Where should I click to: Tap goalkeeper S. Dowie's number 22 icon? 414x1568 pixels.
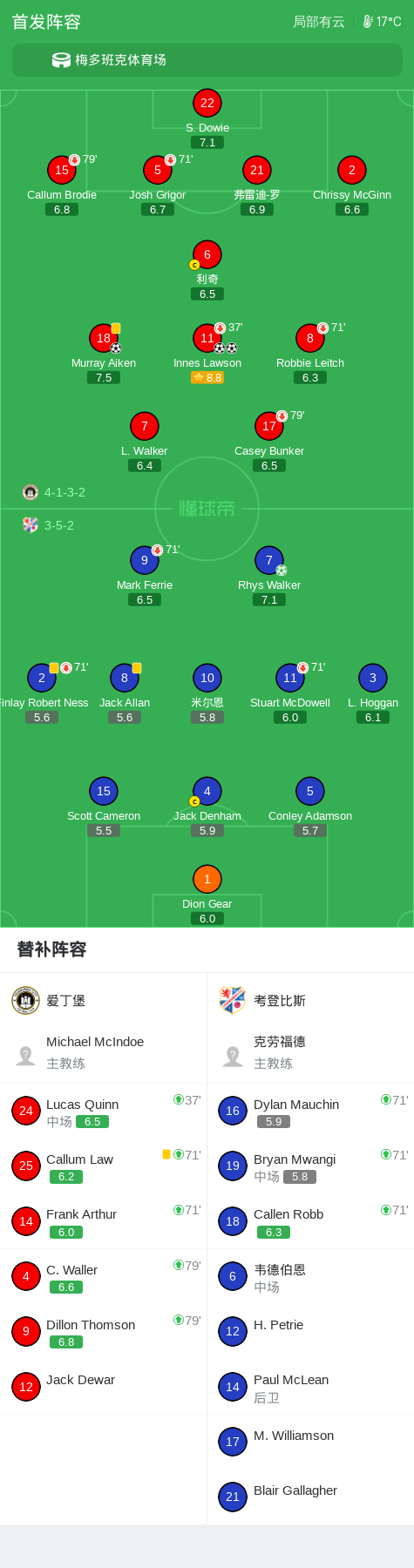[207, 103]
